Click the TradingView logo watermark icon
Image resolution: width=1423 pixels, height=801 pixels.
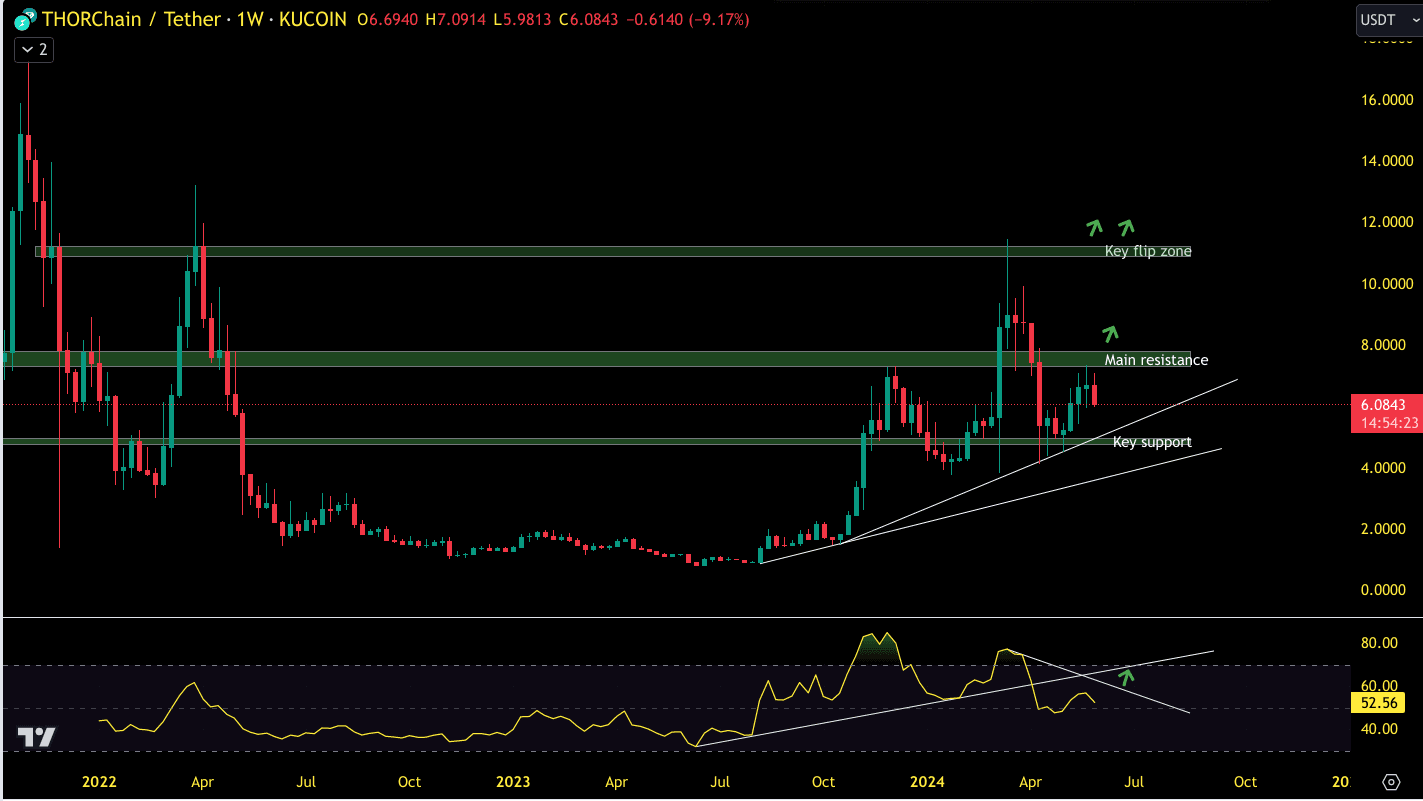[37, 738]
